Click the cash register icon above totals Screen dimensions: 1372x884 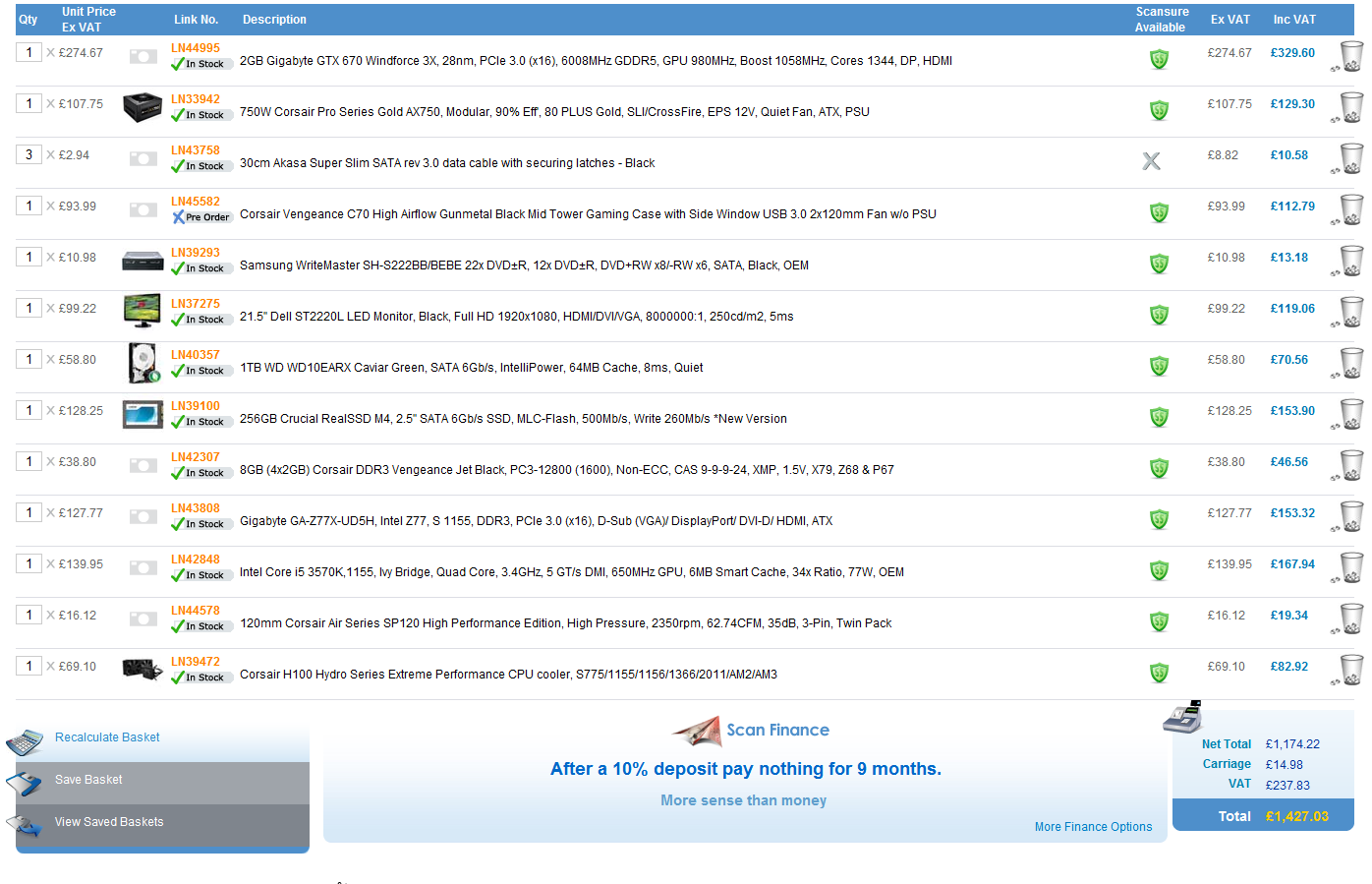point(1182,718)
